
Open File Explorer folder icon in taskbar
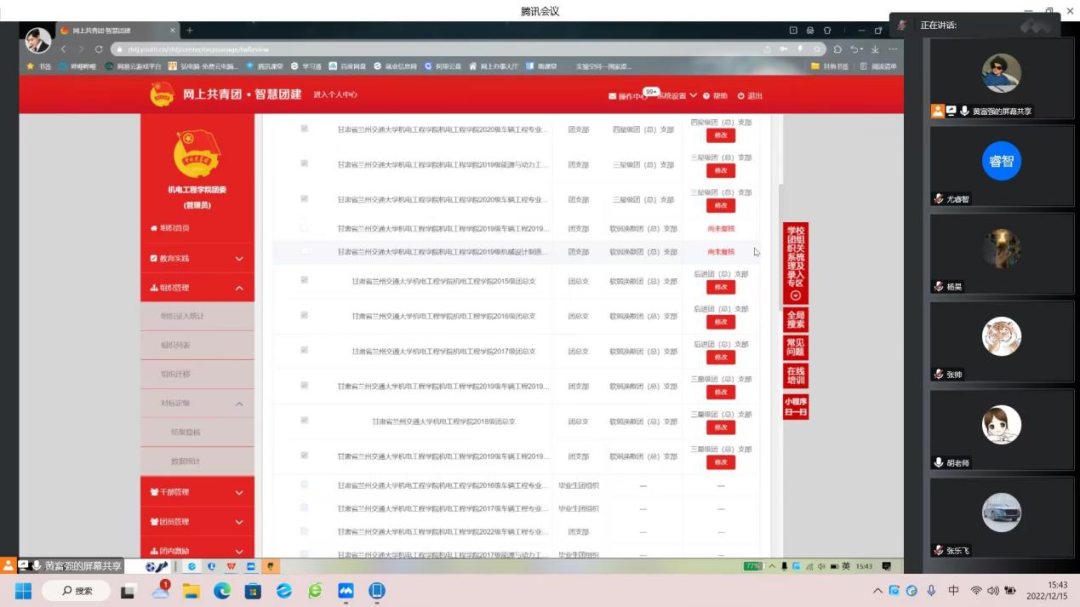pyautogui.click(x=191, y=590)
